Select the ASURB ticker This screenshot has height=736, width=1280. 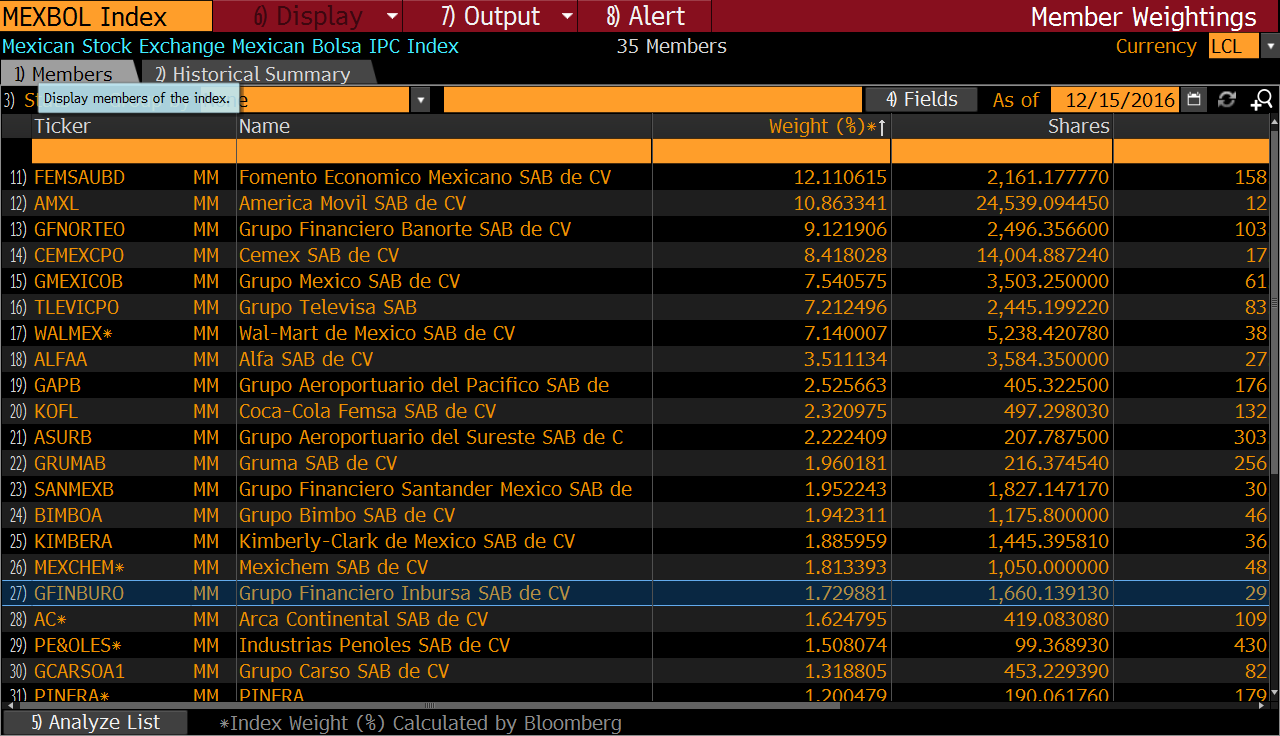click(63, 437)
